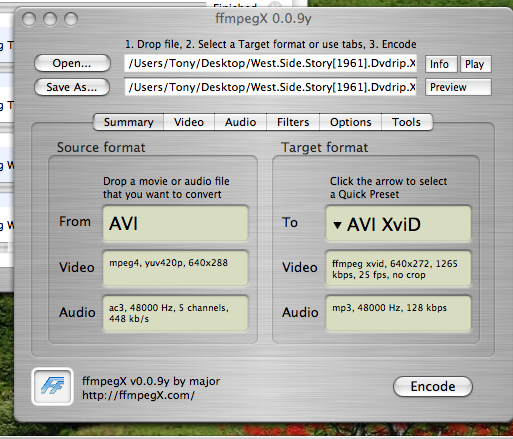Click the source audio ac3 info box
The height and width of the screenshot is (439, 513).
175,313
